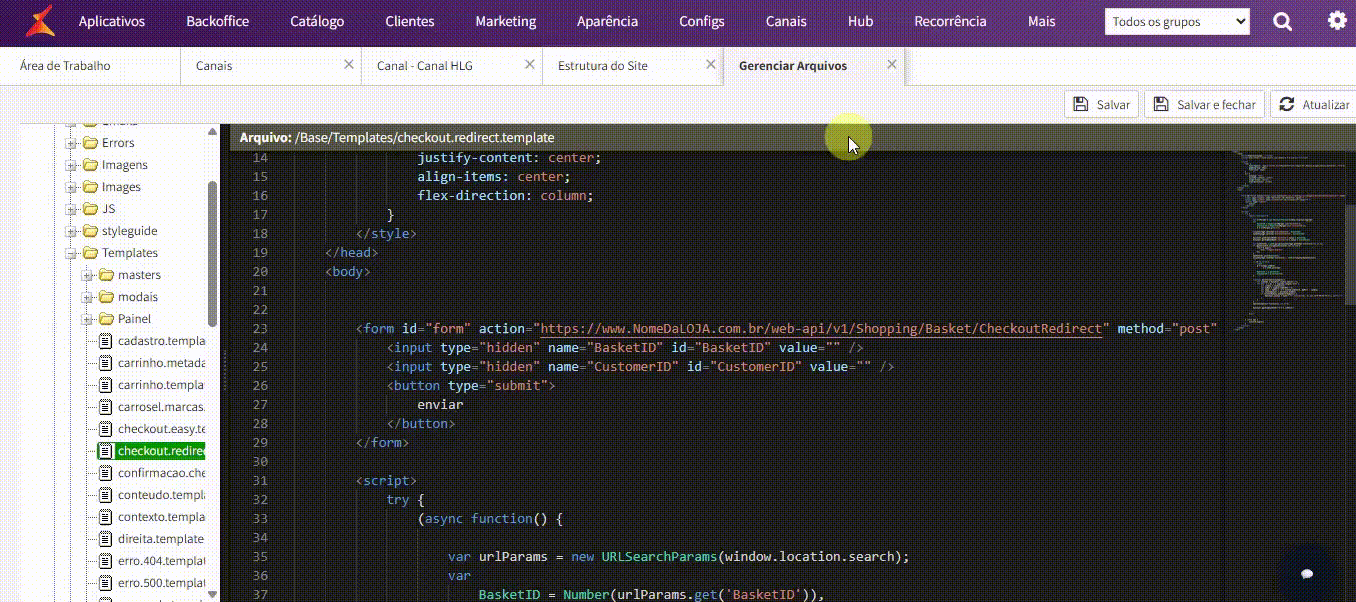
Task: Click the Salvar e fechar button
Action: point(1205,104)
